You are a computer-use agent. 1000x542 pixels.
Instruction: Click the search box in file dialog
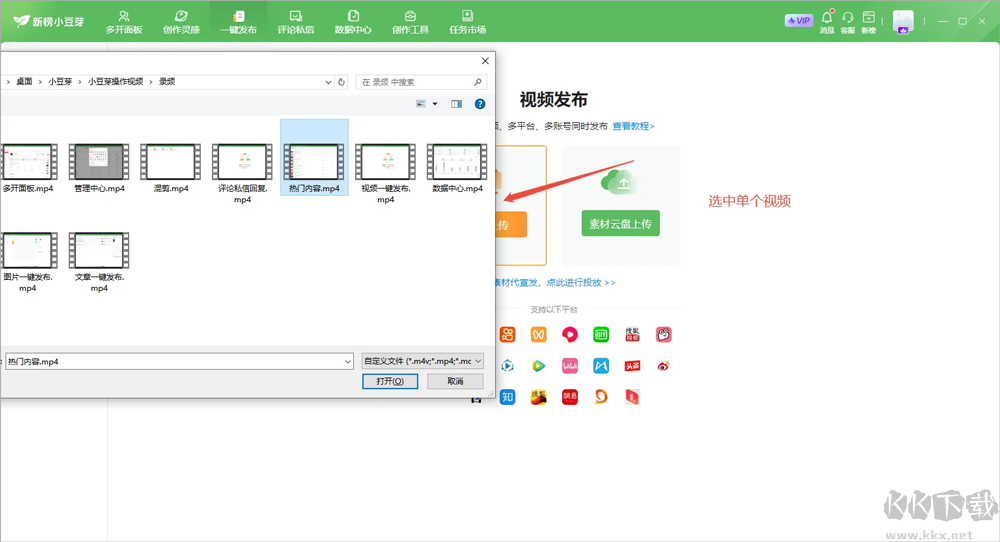(422, 82)
